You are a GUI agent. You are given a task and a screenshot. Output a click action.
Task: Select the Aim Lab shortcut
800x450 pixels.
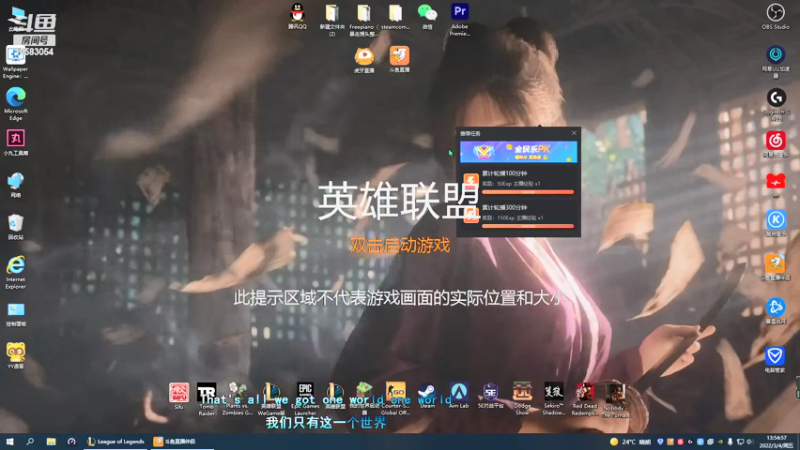click(x=459, y=396)
